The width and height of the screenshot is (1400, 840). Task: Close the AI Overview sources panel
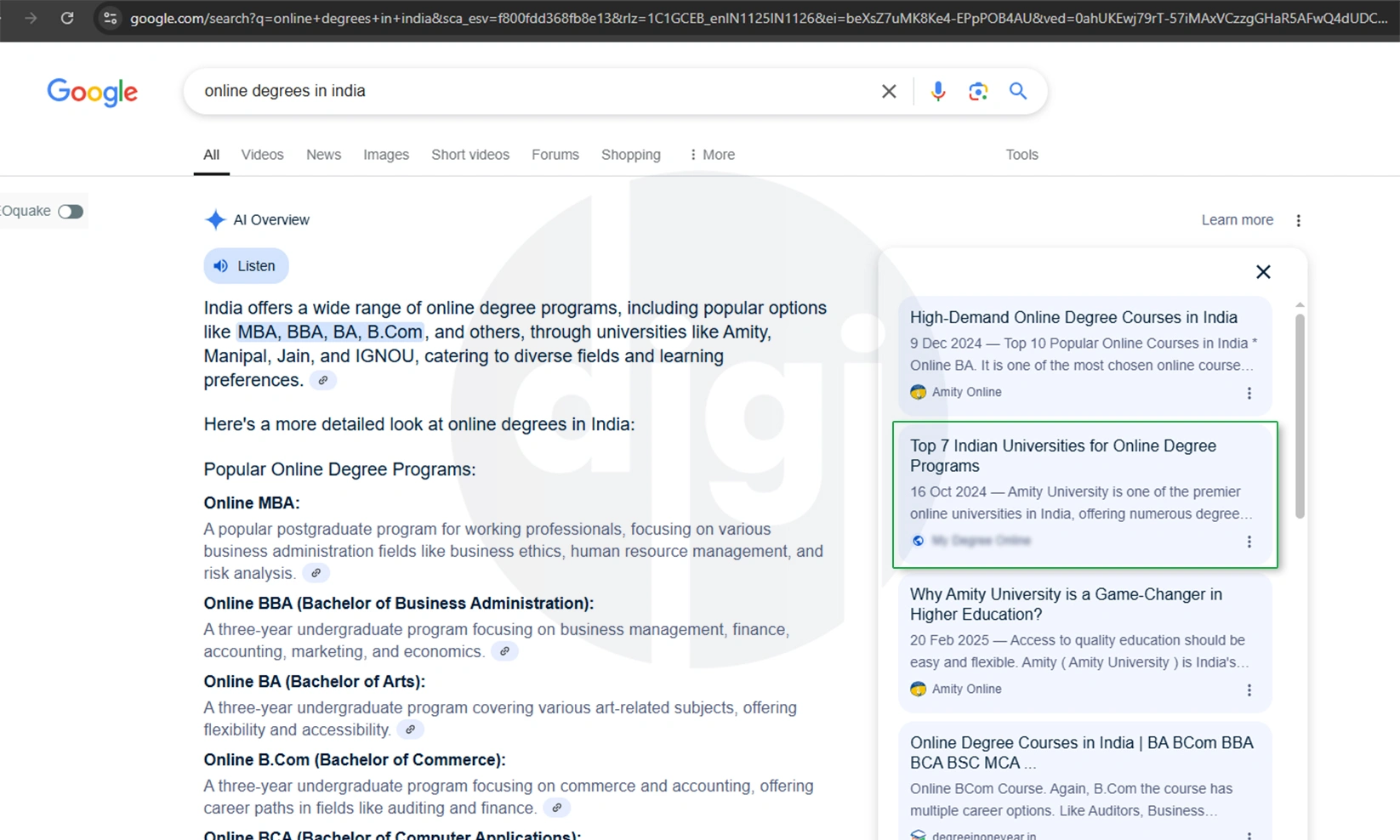click(x=1263, y=271)
